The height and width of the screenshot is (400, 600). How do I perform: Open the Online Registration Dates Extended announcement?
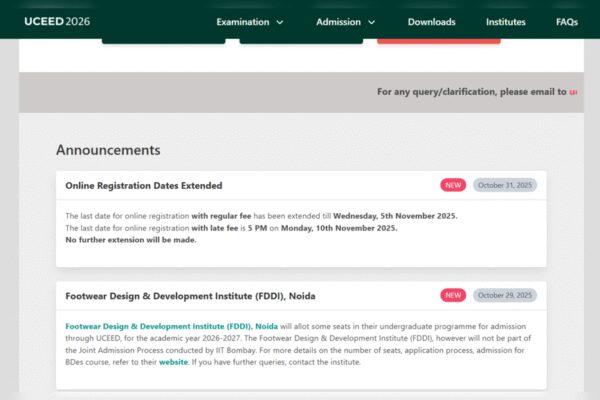pyautogui.click(x=144, y=186)
